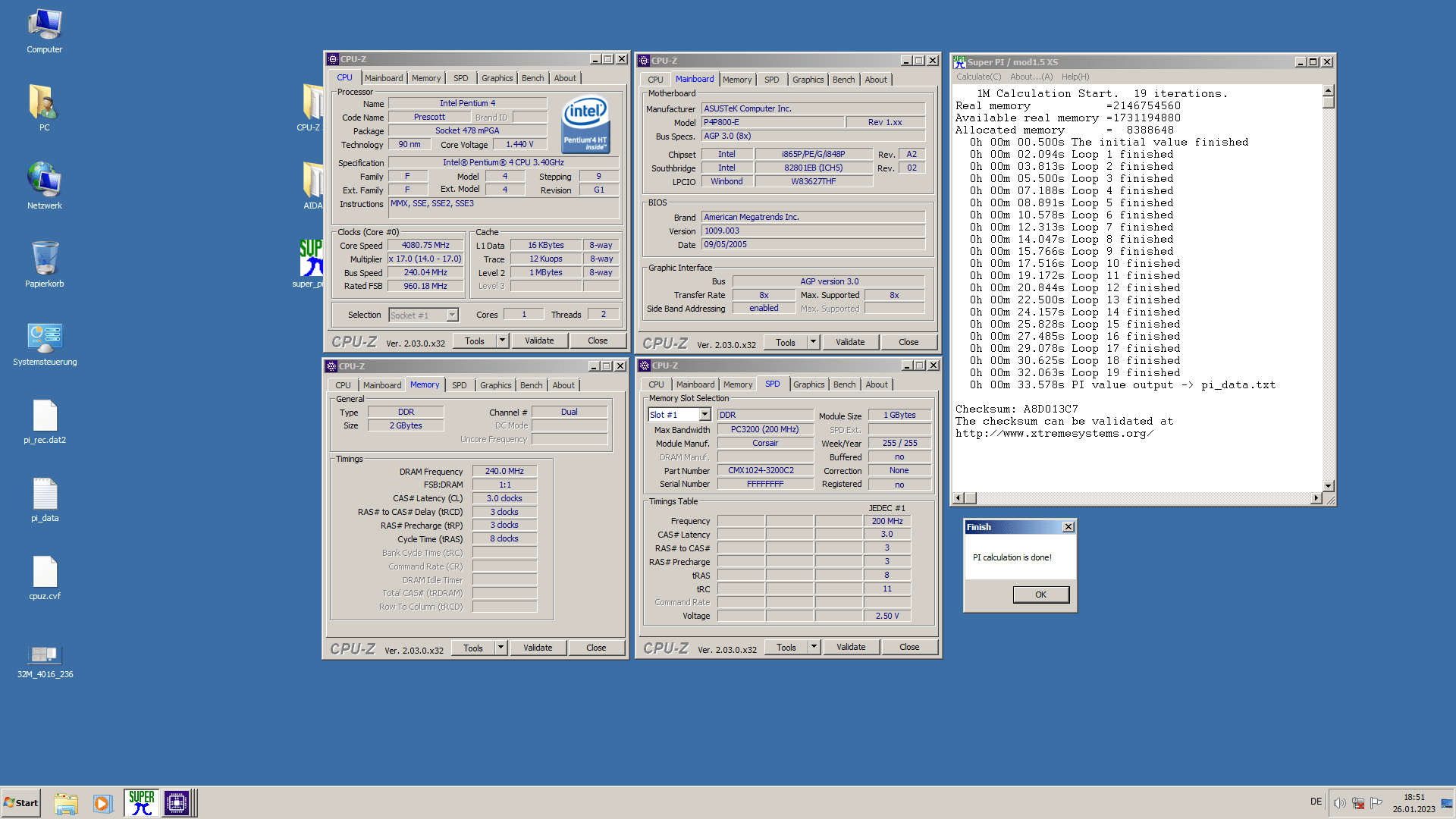Click the CPU-Z title icon in Memory window
Image resolution: width=1456 pixels, height=819 pixels.
tap(331, 366)
